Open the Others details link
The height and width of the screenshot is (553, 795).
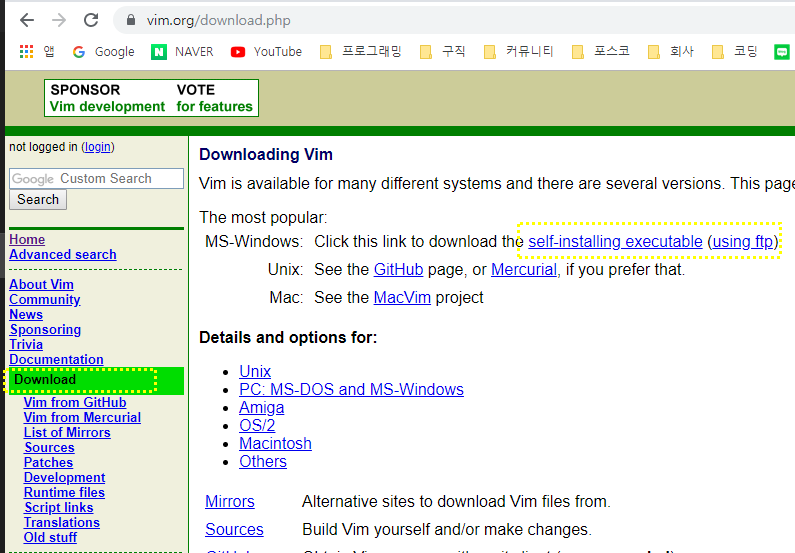[x=263, y=462]
